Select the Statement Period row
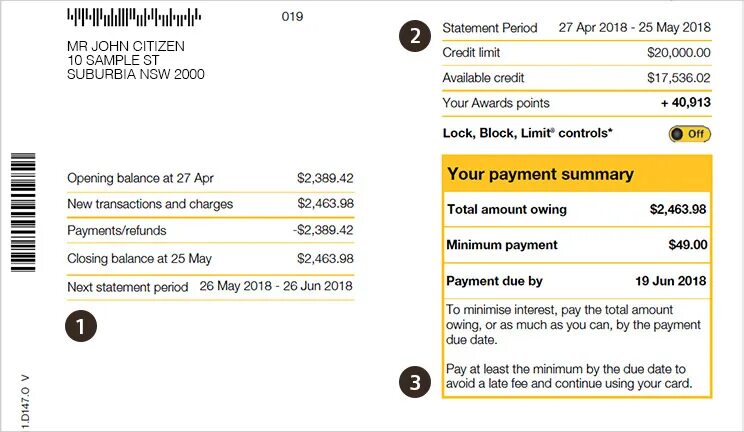Image resolution: width=744 pixels, height=432 pixels. (576, 28)
